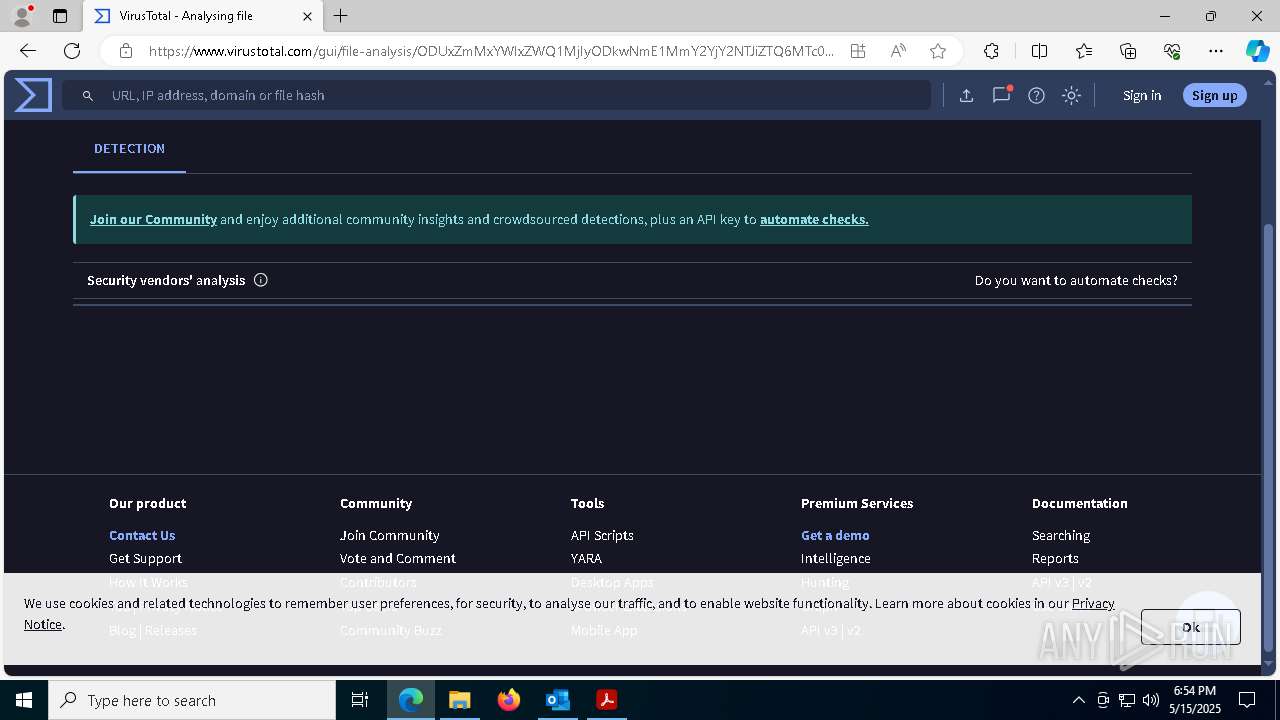Image resolution: width=1280 pixels, height=720 pixels.
Task: Open Contact Us in the footer
Action: [x=142, y=535]
